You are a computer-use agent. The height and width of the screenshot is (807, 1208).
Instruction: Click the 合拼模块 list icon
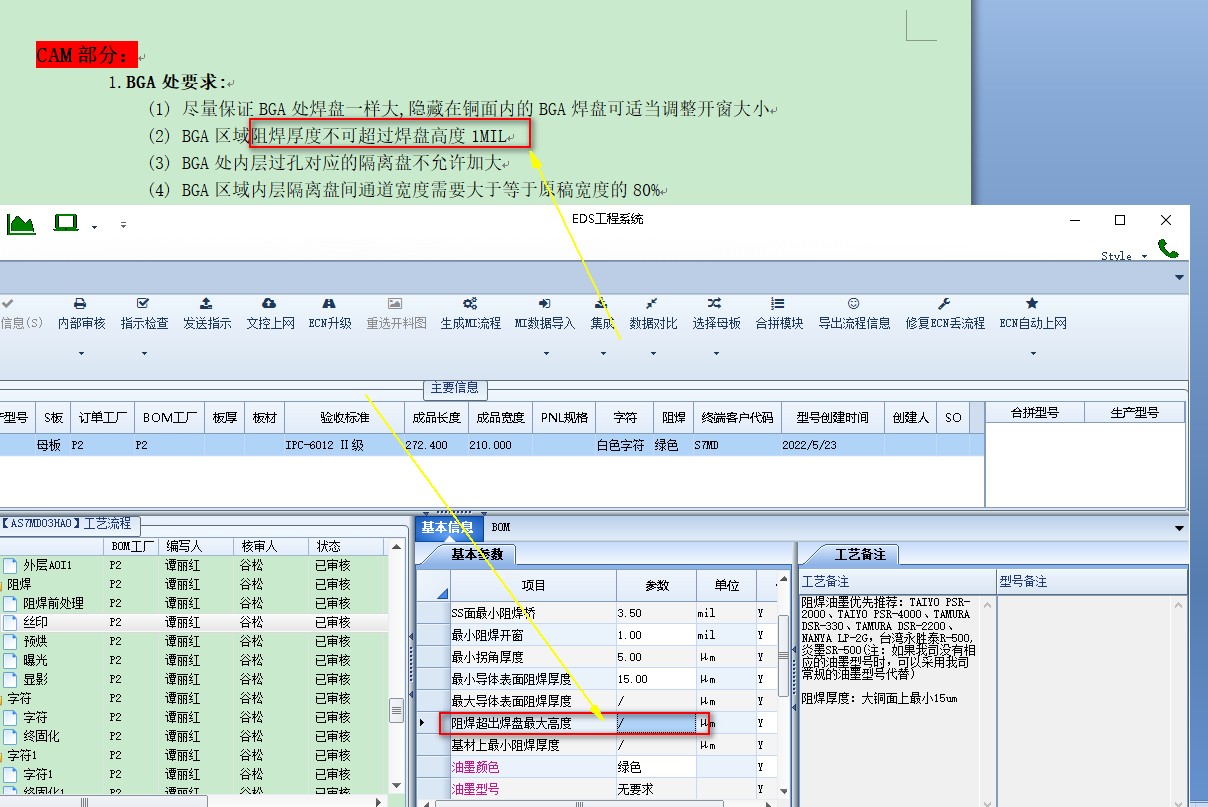tap(778, 303)
